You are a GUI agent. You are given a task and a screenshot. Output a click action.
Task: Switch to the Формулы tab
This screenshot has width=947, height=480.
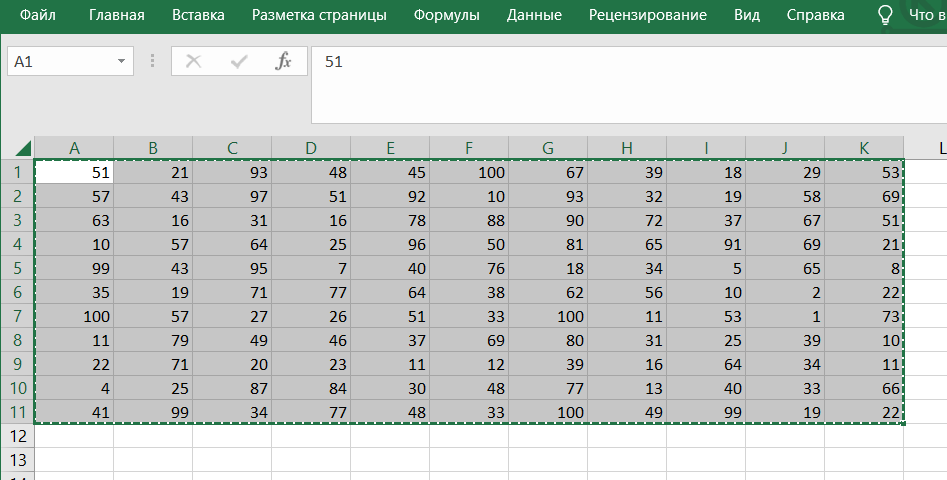(446, 15)
